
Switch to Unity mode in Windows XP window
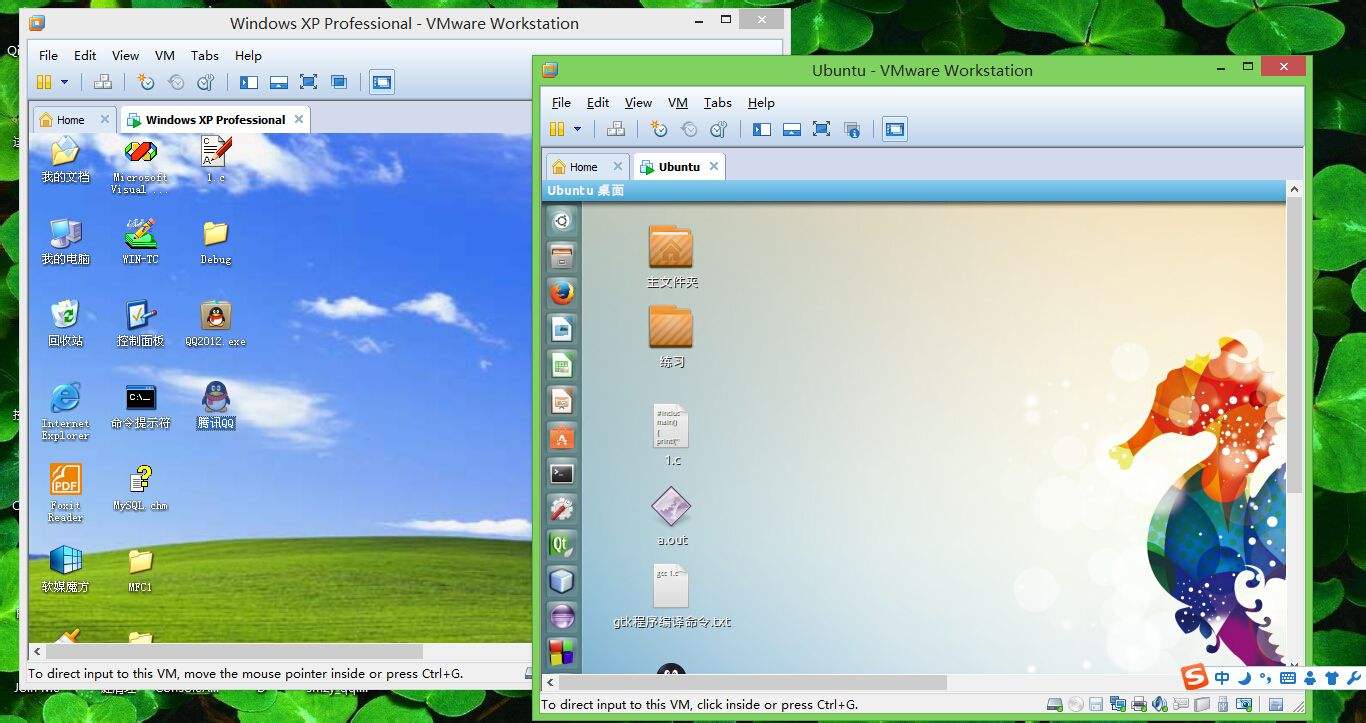(x=339, y=82)
